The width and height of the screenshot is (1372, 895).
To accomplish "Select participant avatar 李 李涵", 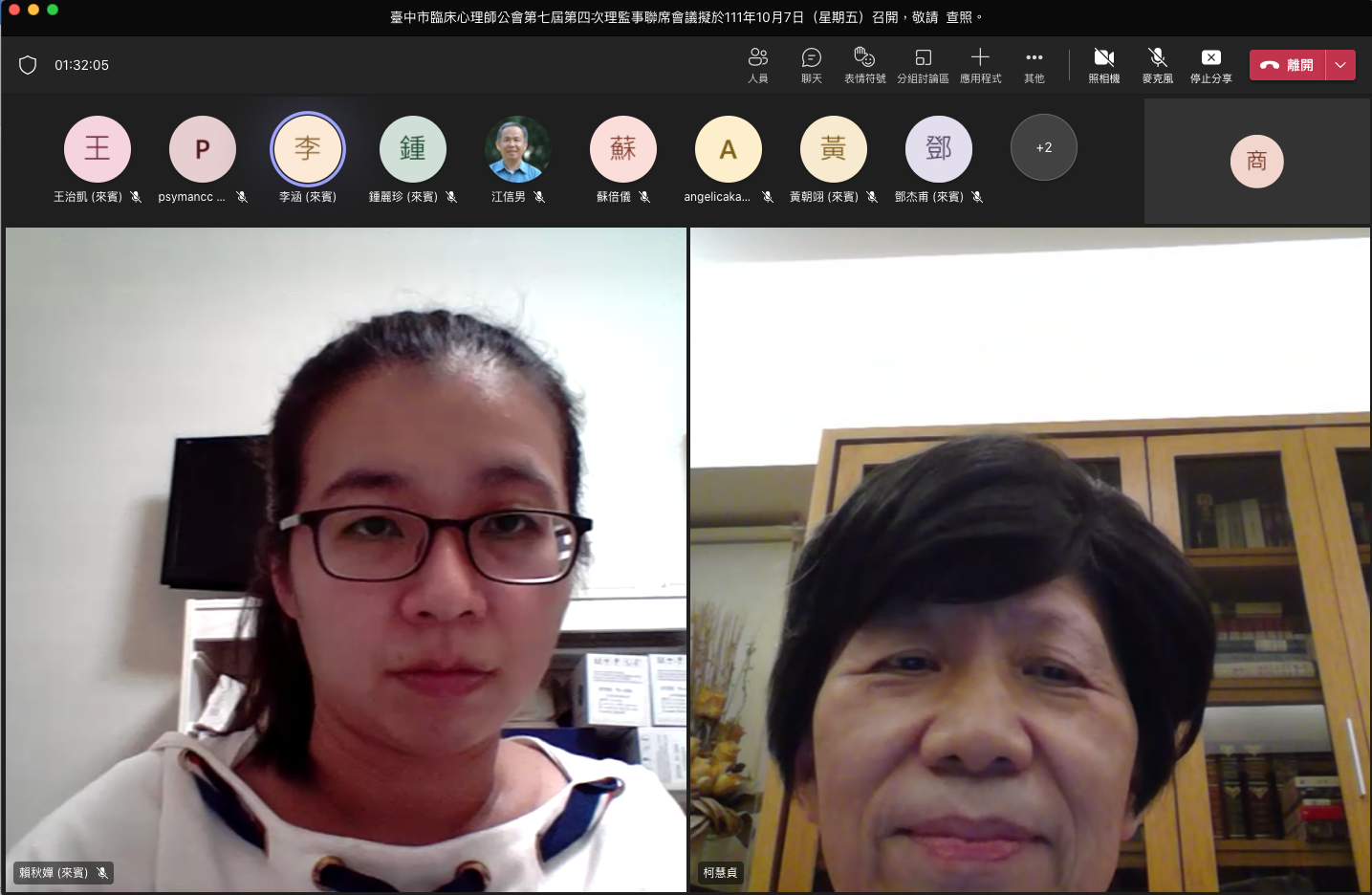I will click(x=308, y=148).
